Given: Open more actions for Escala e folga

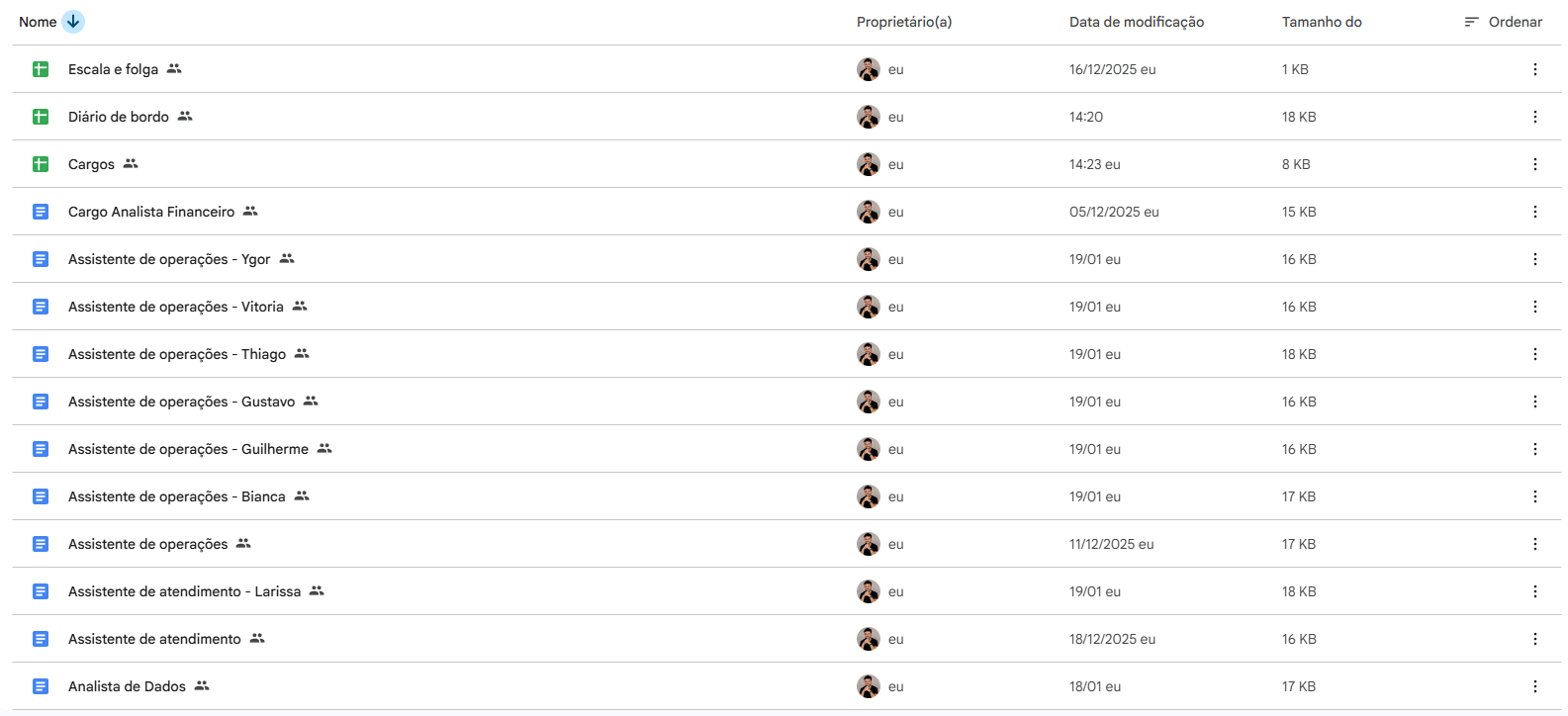Looking at the screenshot, I should (1534, 69).
